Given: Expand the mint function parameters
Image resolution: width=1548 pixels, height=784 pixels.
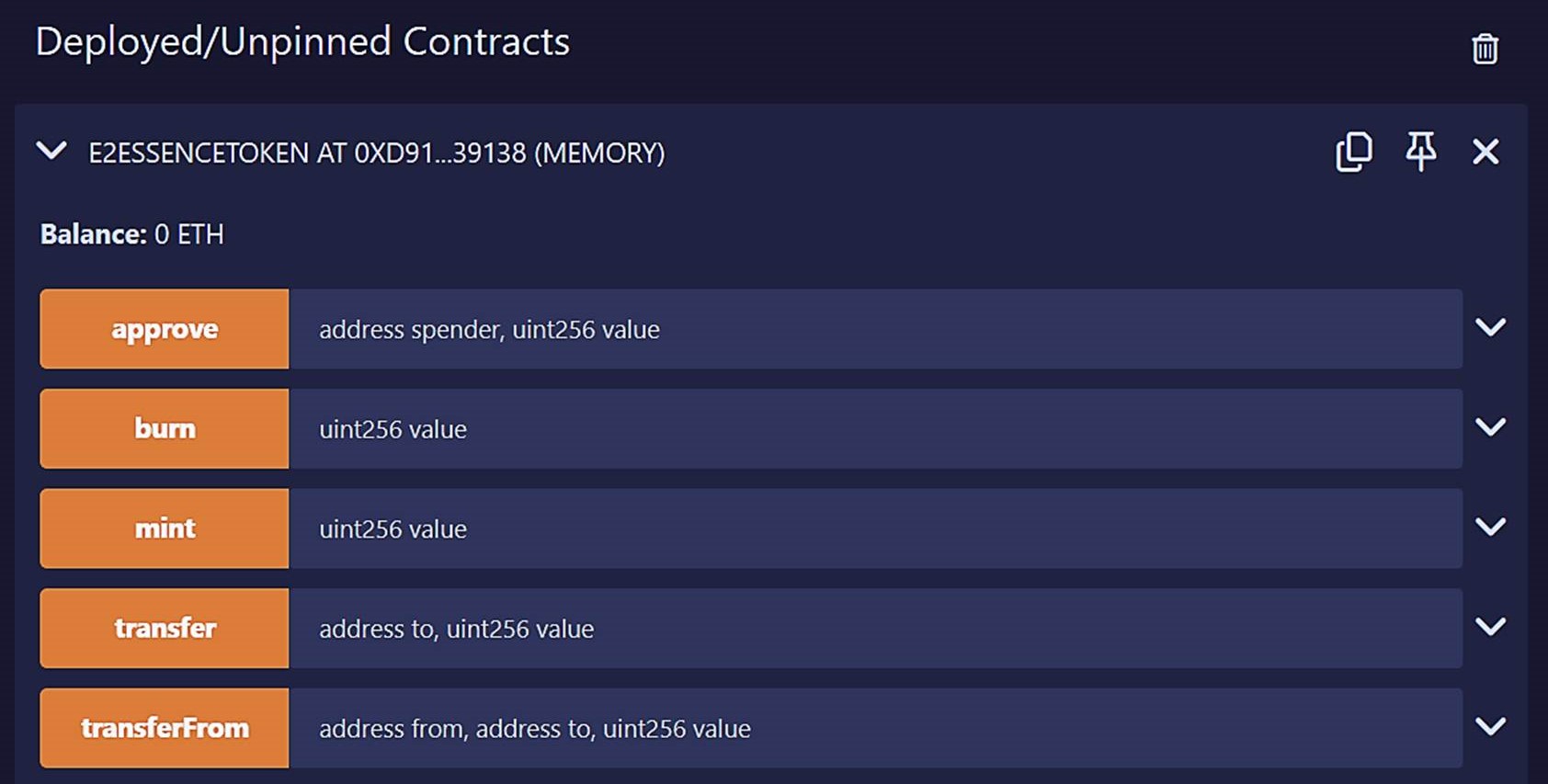Looking at the screenshot, I should tap(1490, 528).
